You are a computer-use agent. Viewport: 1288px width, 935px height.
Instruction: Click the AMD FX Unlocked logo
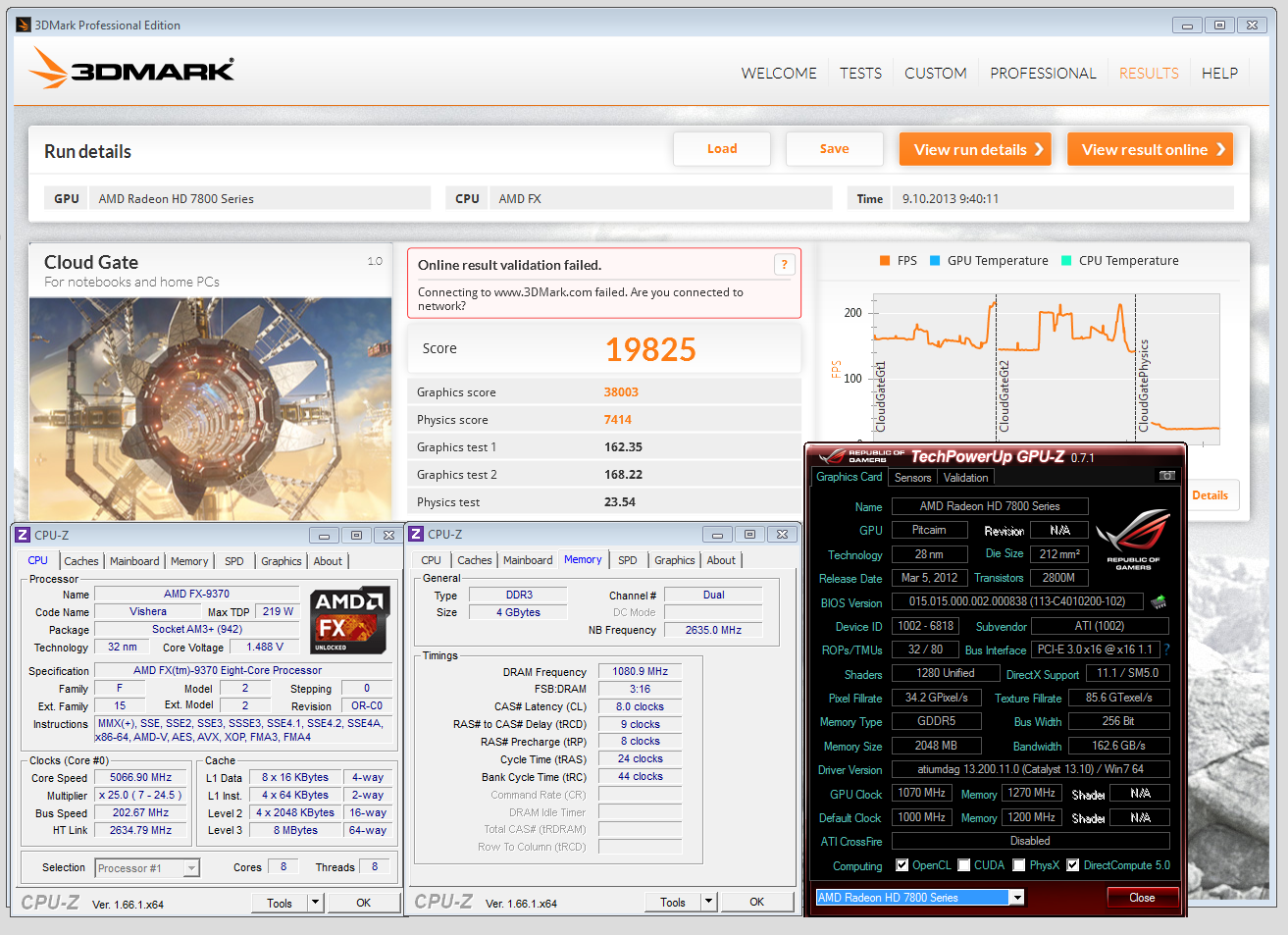(348, 620)
